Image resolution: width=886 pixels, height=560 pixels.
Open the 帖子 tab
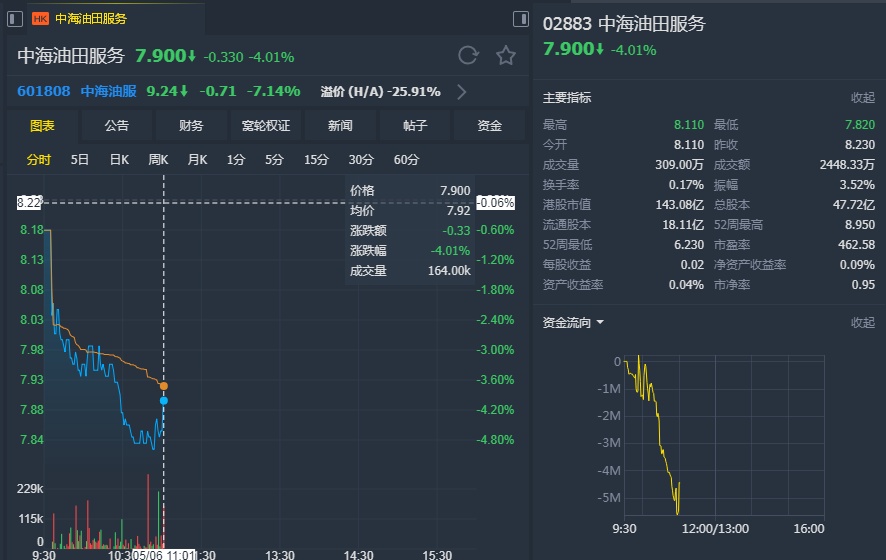coord(415,125)
